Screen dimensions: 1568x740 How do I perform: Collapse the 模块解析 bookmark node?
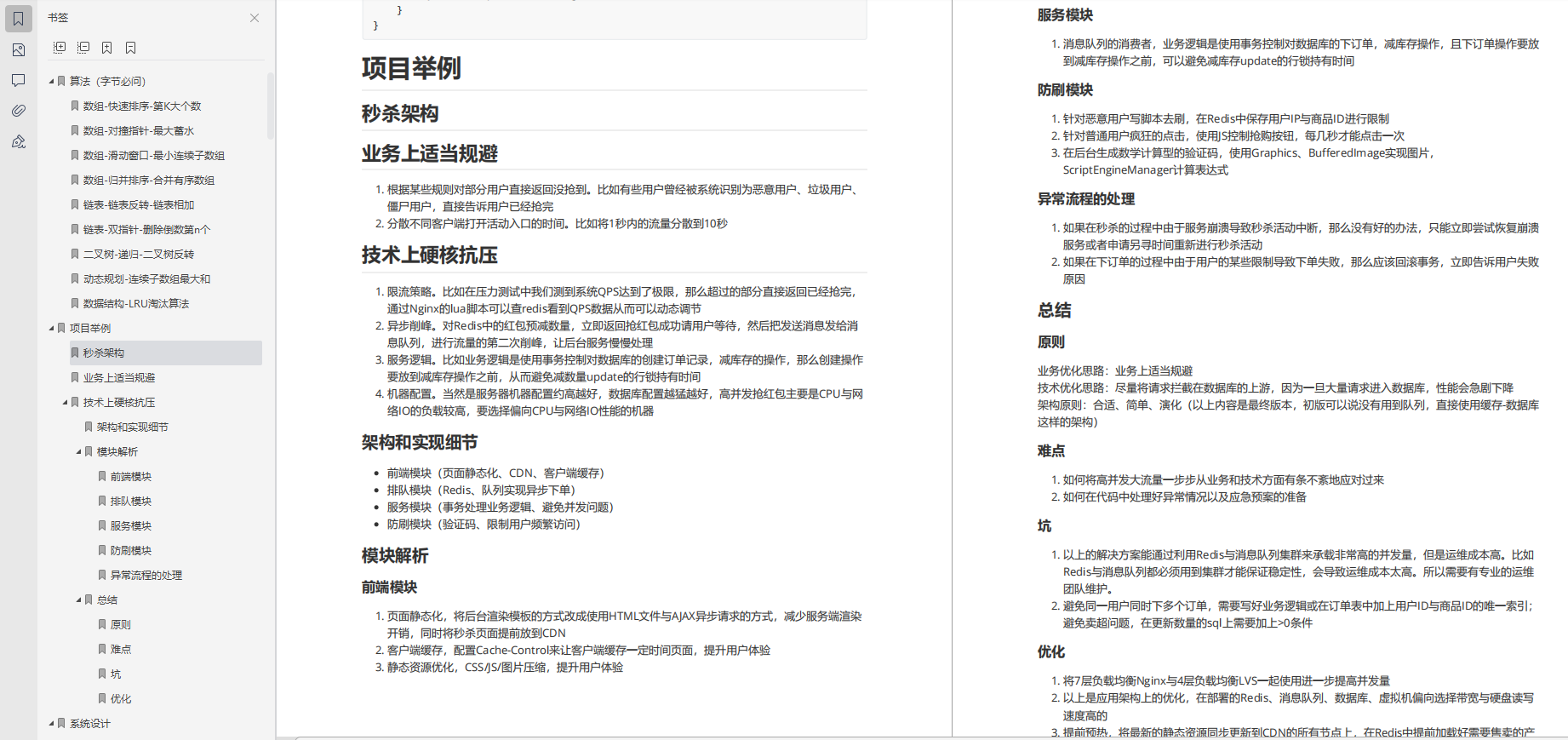78,452
